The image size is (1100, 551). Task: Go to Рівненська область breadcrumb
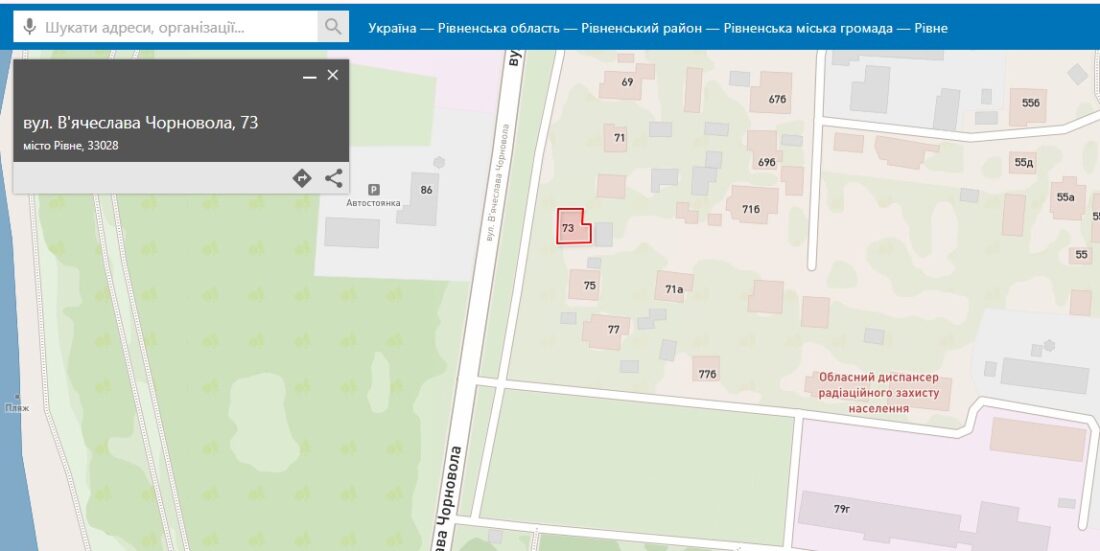click(499, 28)
